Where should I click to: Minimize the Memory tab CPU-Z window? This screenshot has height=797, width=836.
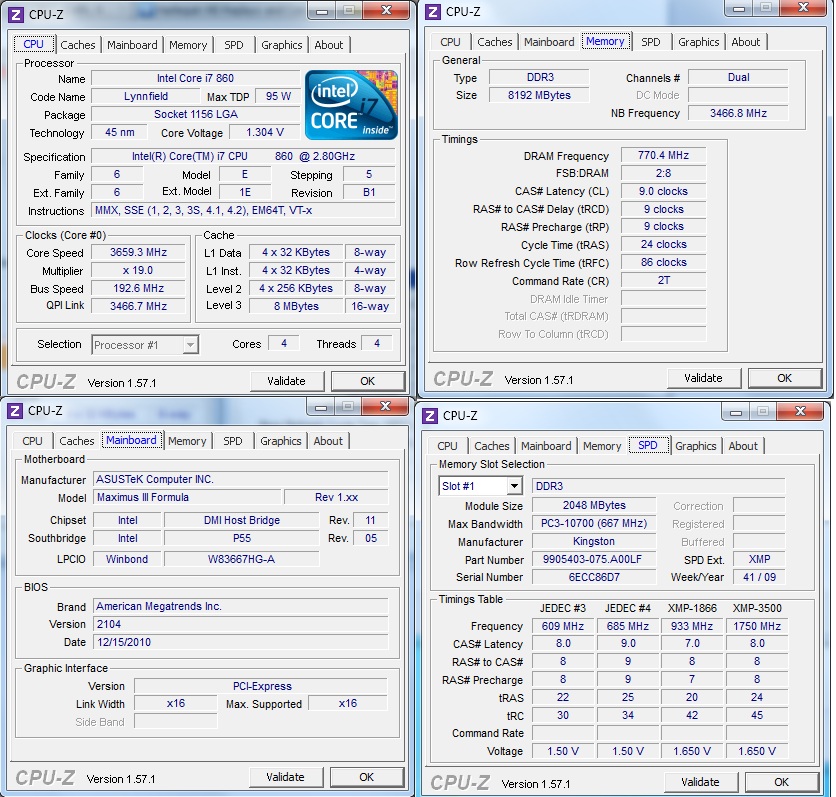tap(739, 8)
